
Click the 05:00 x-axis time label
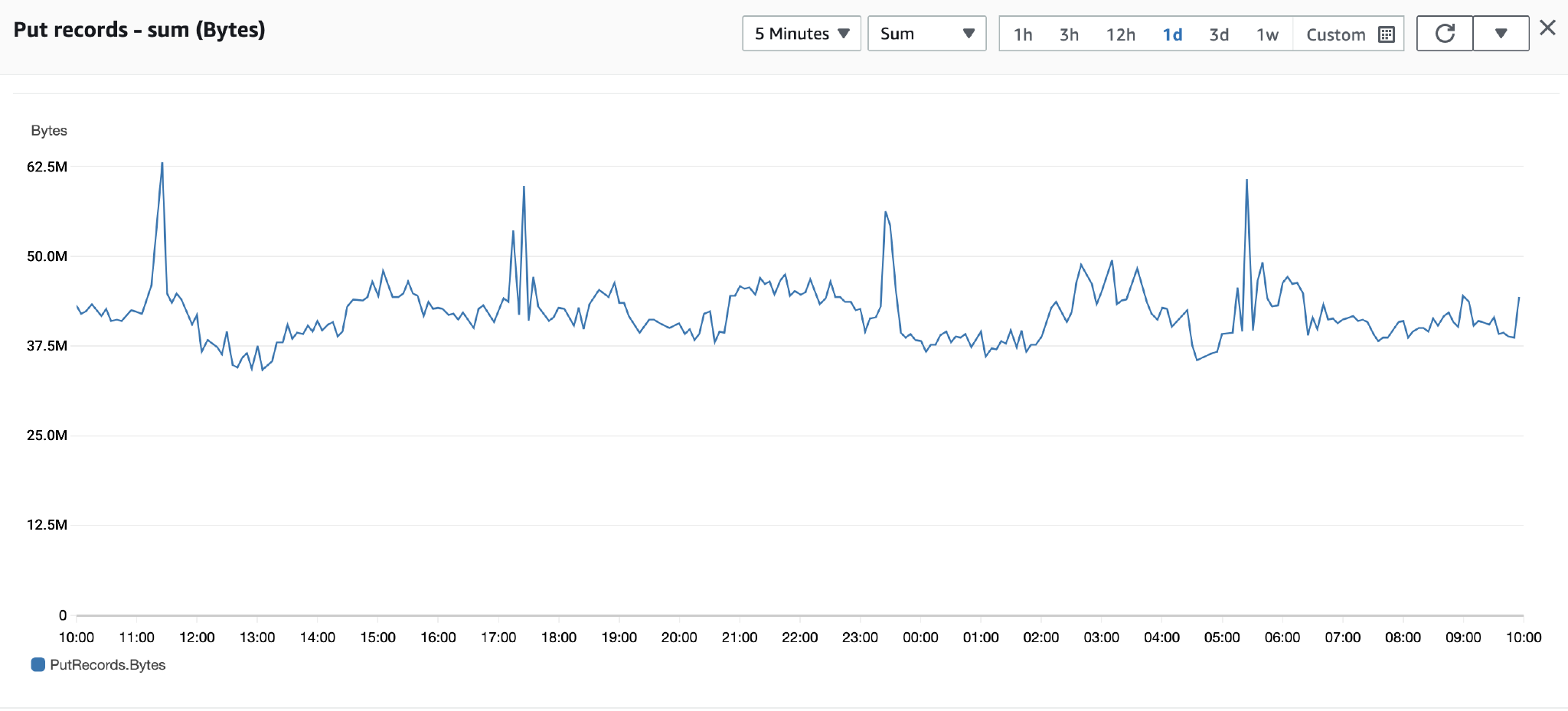pyautogui.click(x=1222, y=638)
